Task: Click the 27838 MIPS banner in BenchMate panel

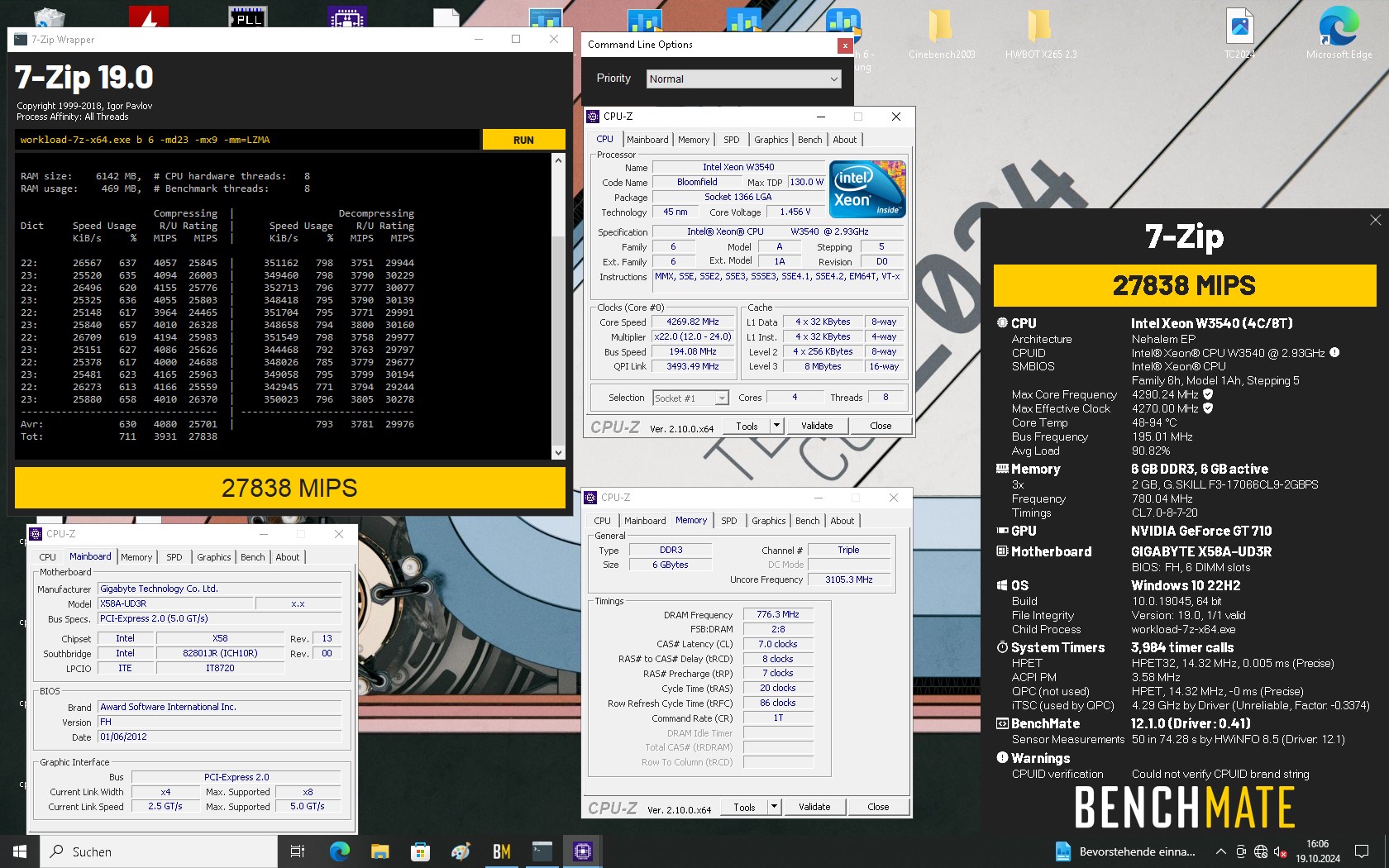Action: click(x=1184, y=285)
